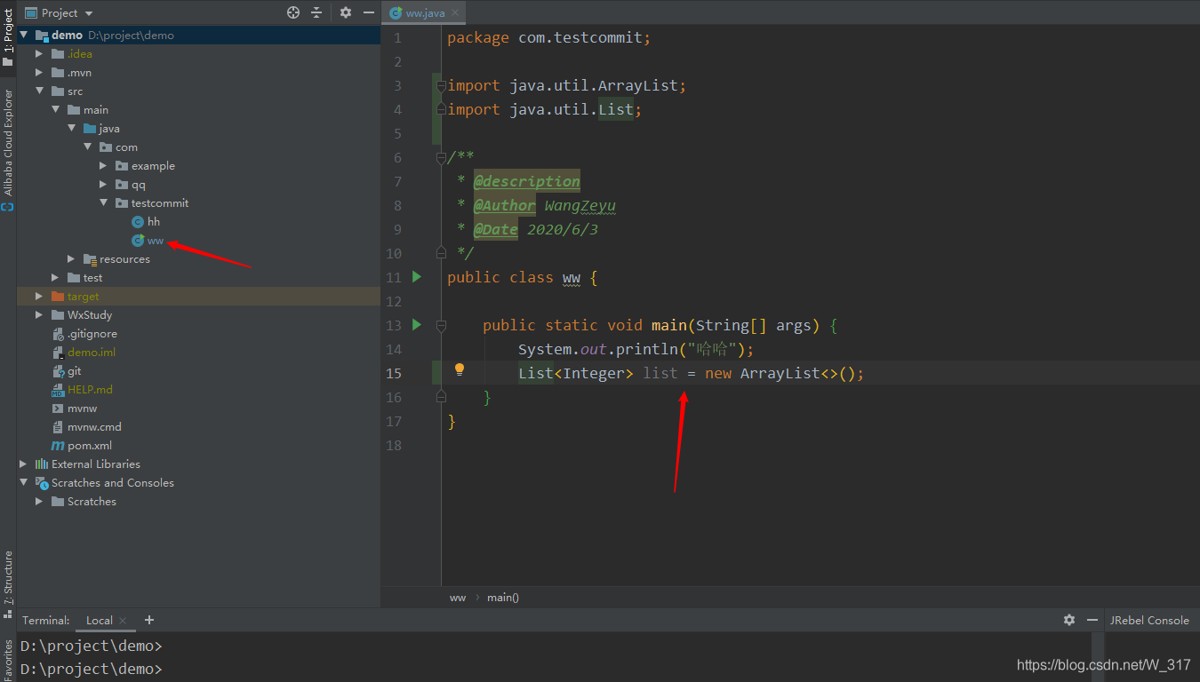Open pom.xml in the project tree
The width and height of the screenshot is (1200, 682).
(89, 445)
